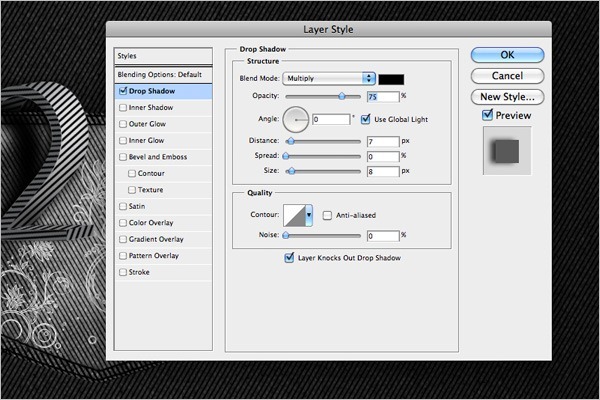Click the style preview thumbnail

(507, 151)
